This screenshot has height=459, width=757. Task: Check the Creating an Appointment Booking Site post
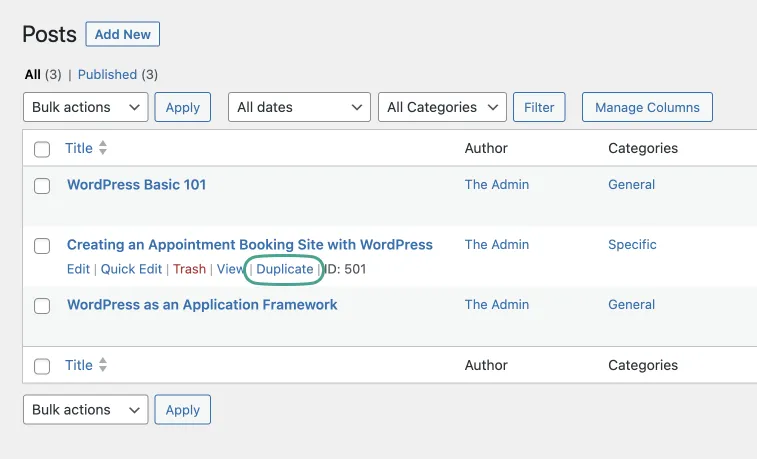42,246
